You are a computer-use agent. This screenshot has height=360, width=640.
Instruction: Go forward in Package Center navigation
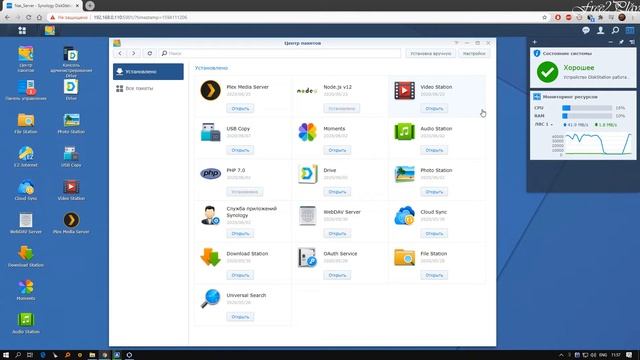tap(133, 53)
